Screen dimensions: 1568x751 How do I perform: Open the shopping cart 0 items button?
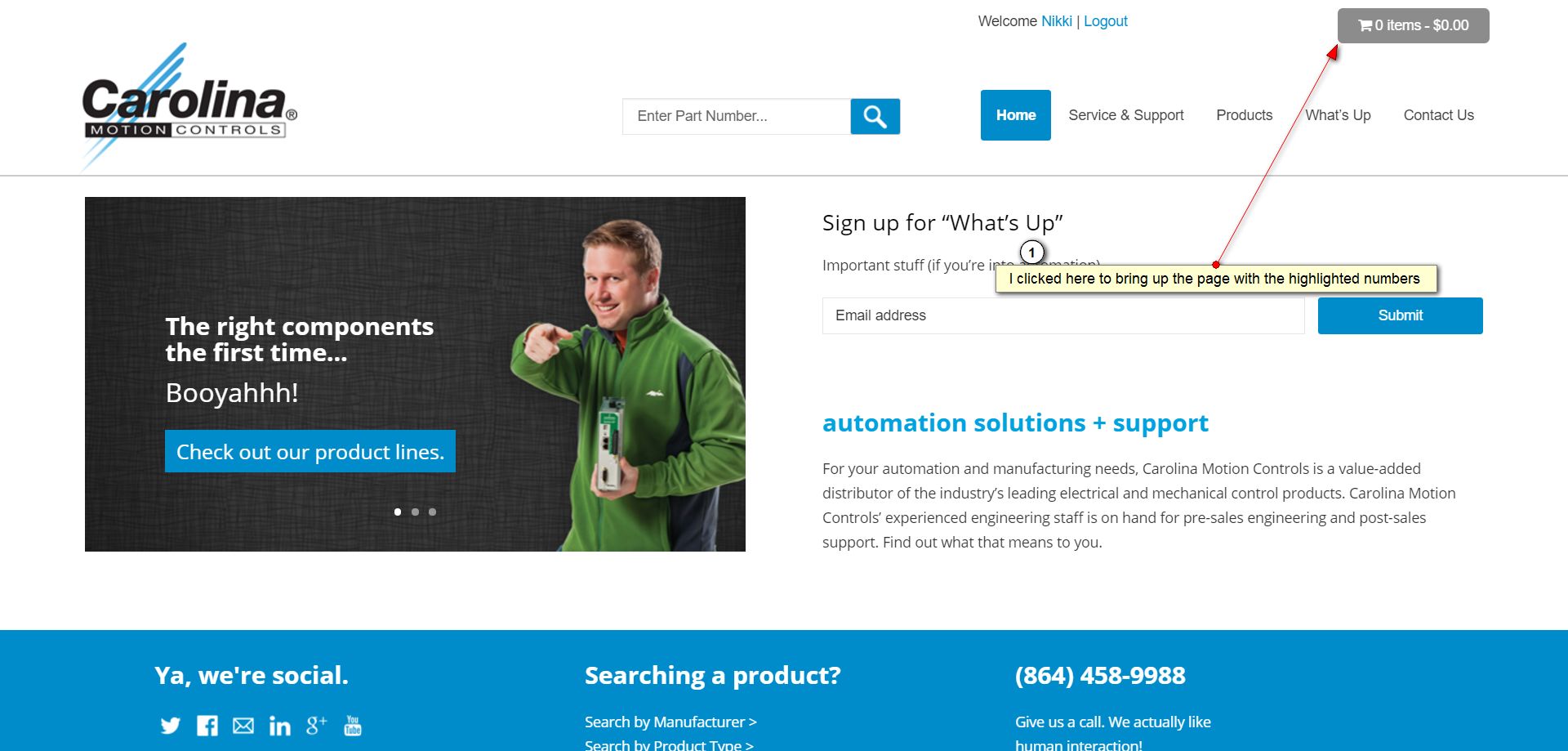(x=1413, y=25)
